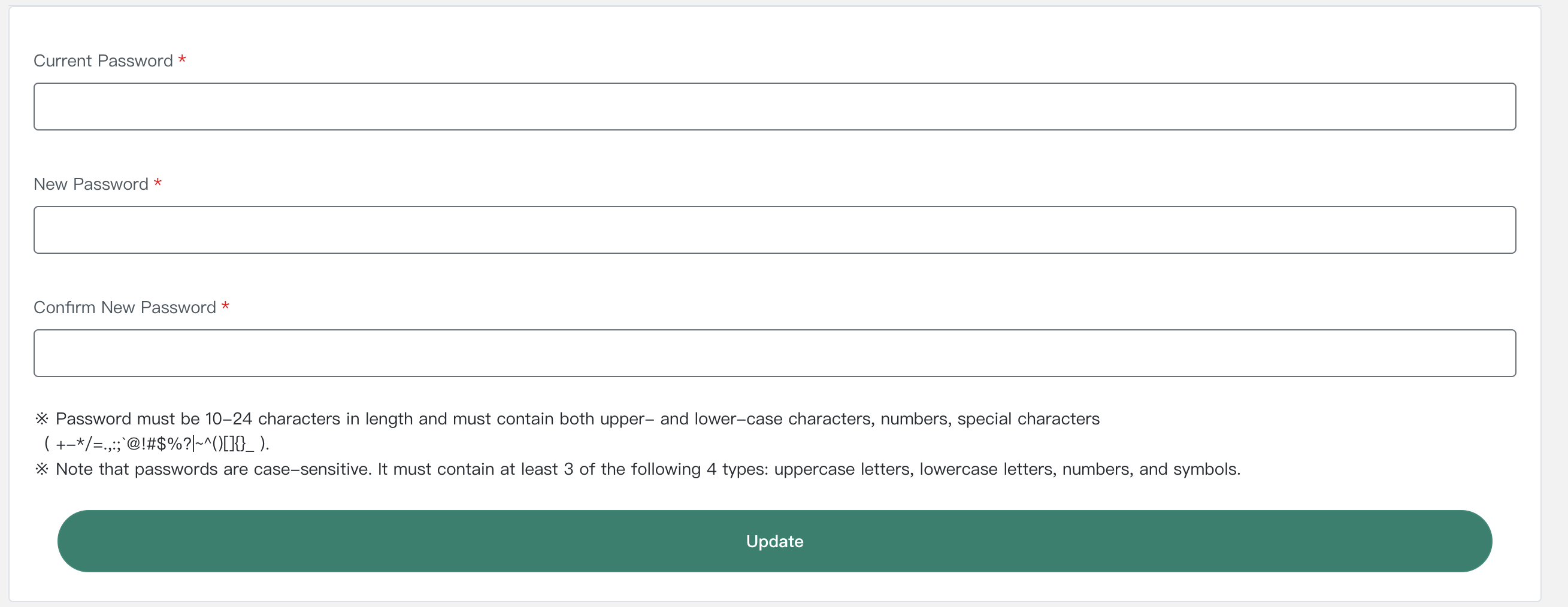Click the Confirm New Password label
The width and height of the screenshot is (1568, 607).
coord(125,308)
